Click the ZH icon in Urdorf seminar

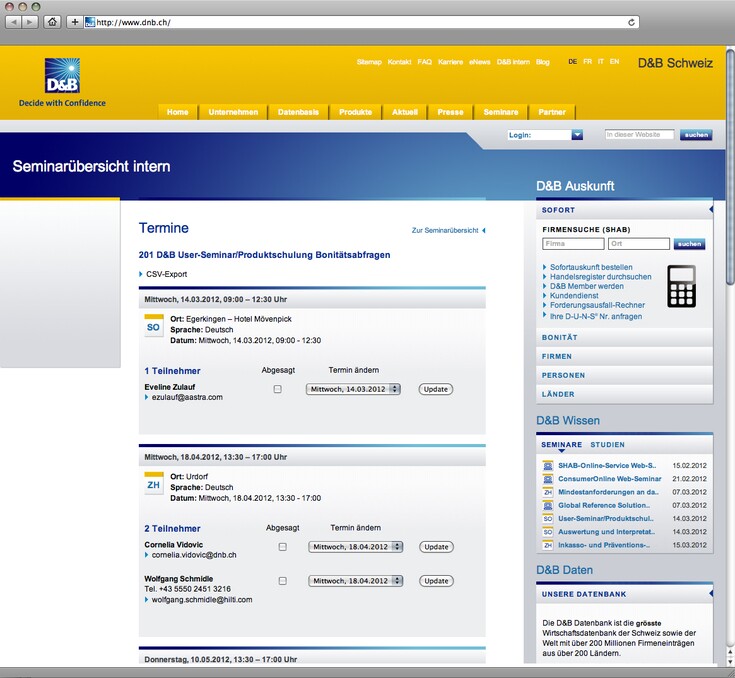153,483
